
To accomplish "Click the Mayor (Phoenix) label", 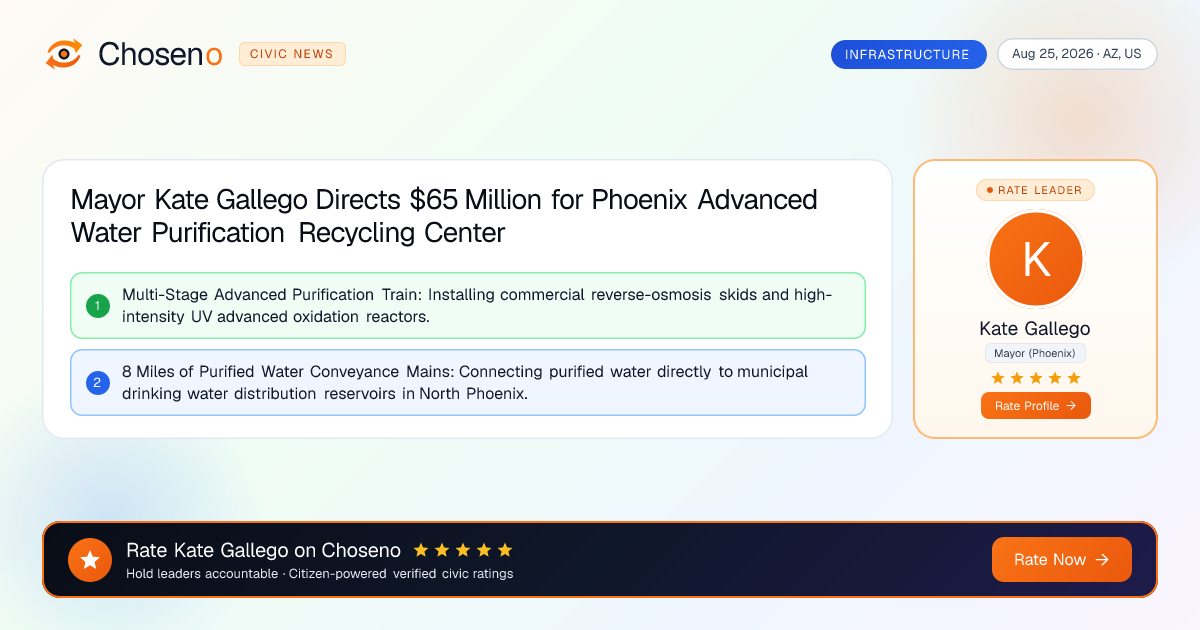I will pyautogui.click(x=1036, y=353).
